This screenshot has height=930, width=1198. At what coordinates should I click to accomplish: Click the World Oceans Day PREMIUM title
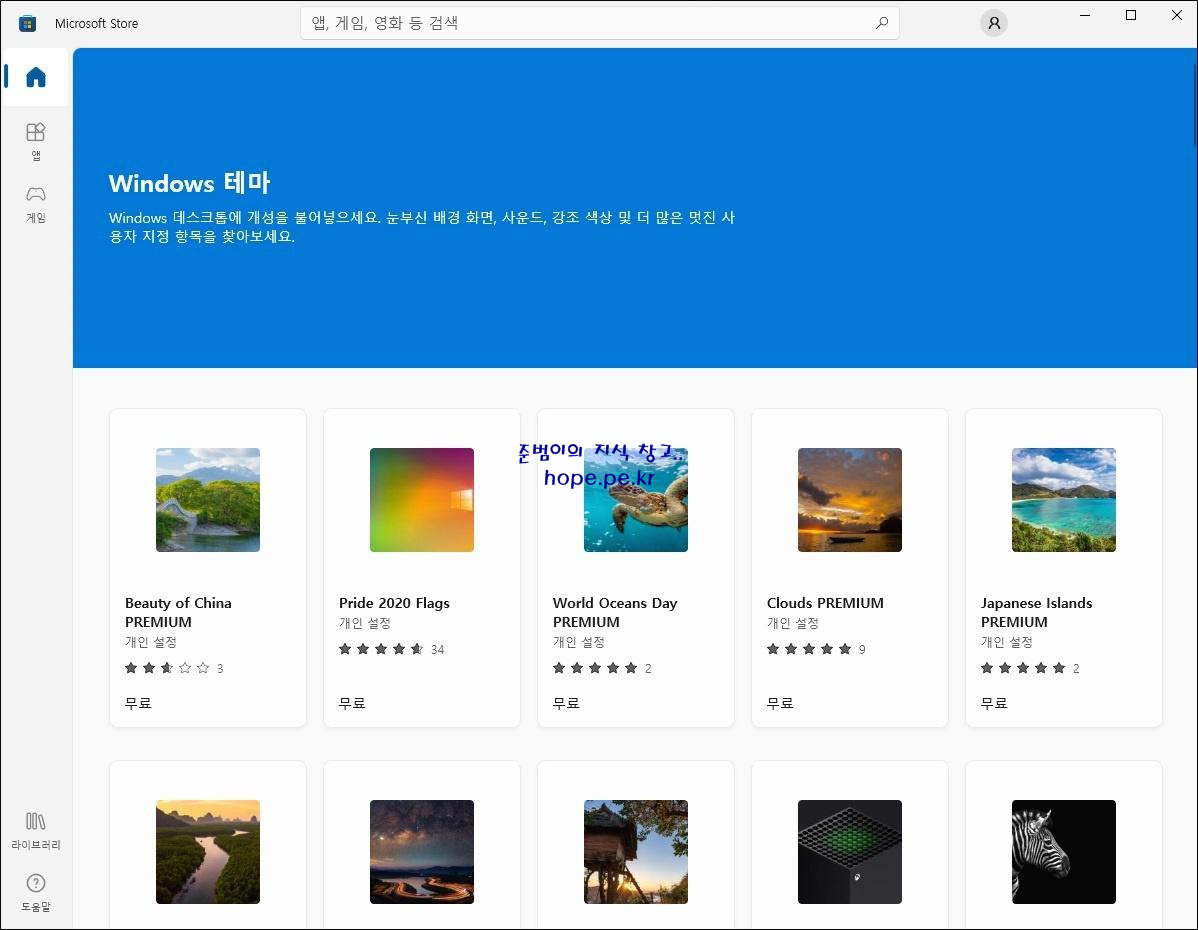pos(615,612)
